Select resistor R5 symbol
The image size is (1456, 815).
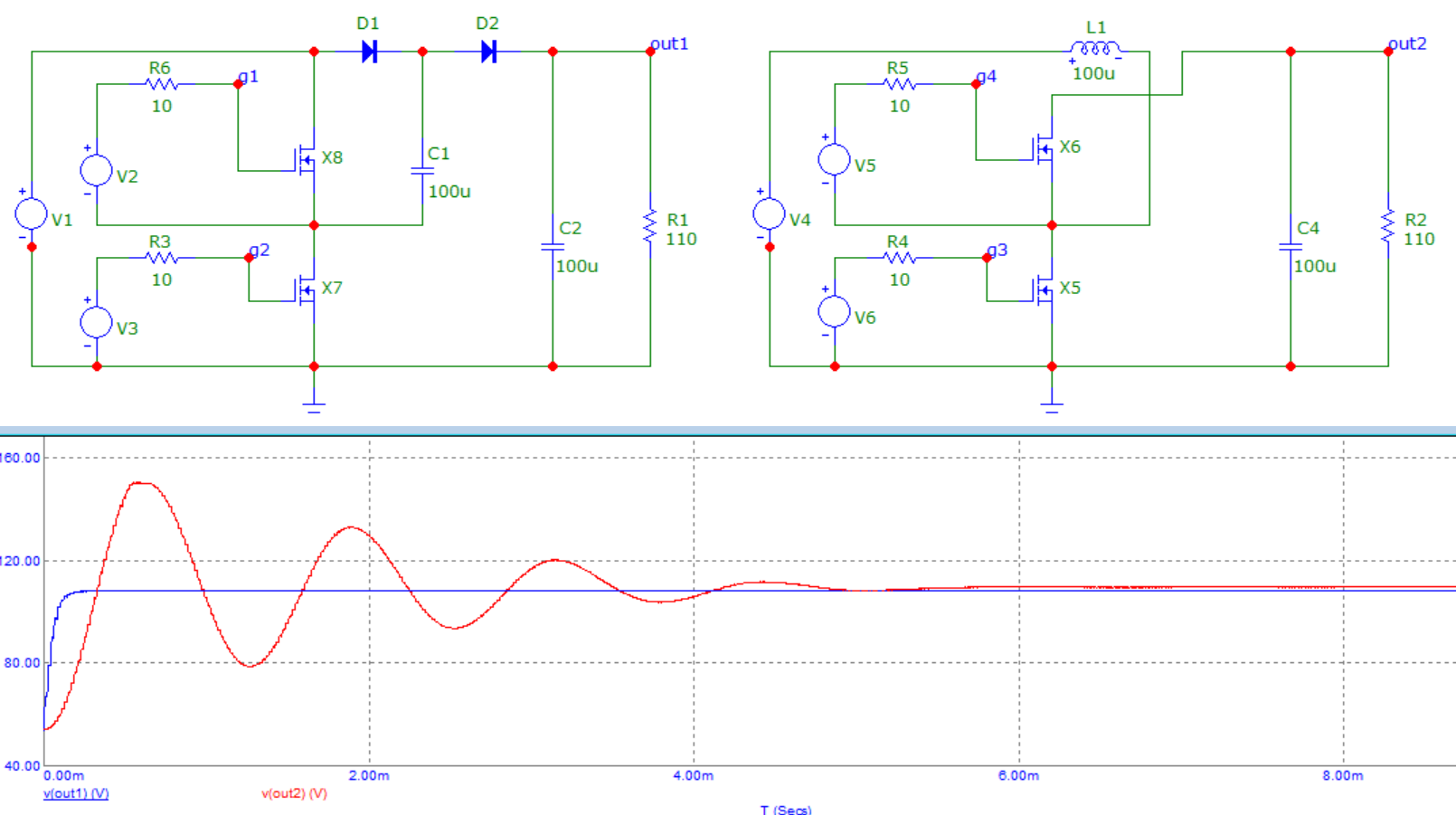coord(900,84)
